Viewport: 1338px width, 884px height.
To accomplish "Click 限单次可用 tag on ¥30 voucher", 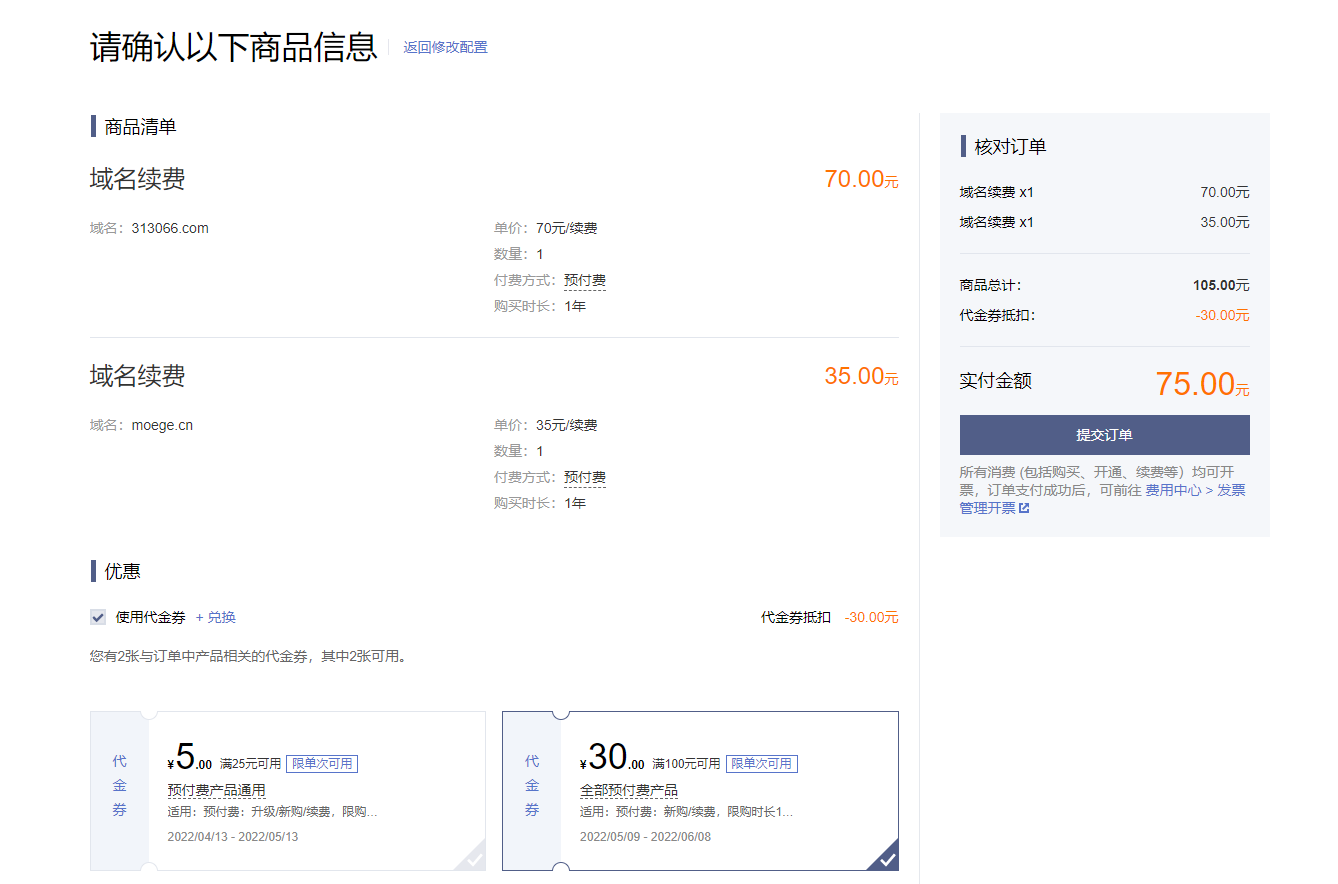I will click(762, 763).
